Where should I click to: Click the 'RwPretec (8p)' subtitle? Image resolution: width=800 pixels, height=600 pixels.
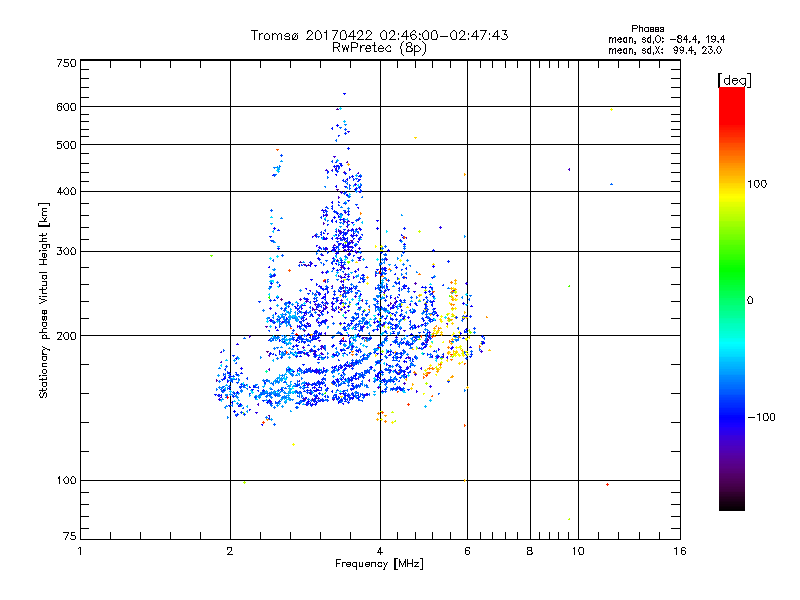(x=379, y=48)
